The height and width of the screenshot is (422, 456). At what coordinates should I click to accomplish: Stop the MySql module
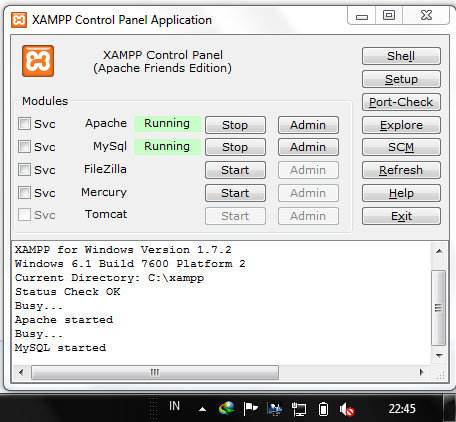(235, 147)
